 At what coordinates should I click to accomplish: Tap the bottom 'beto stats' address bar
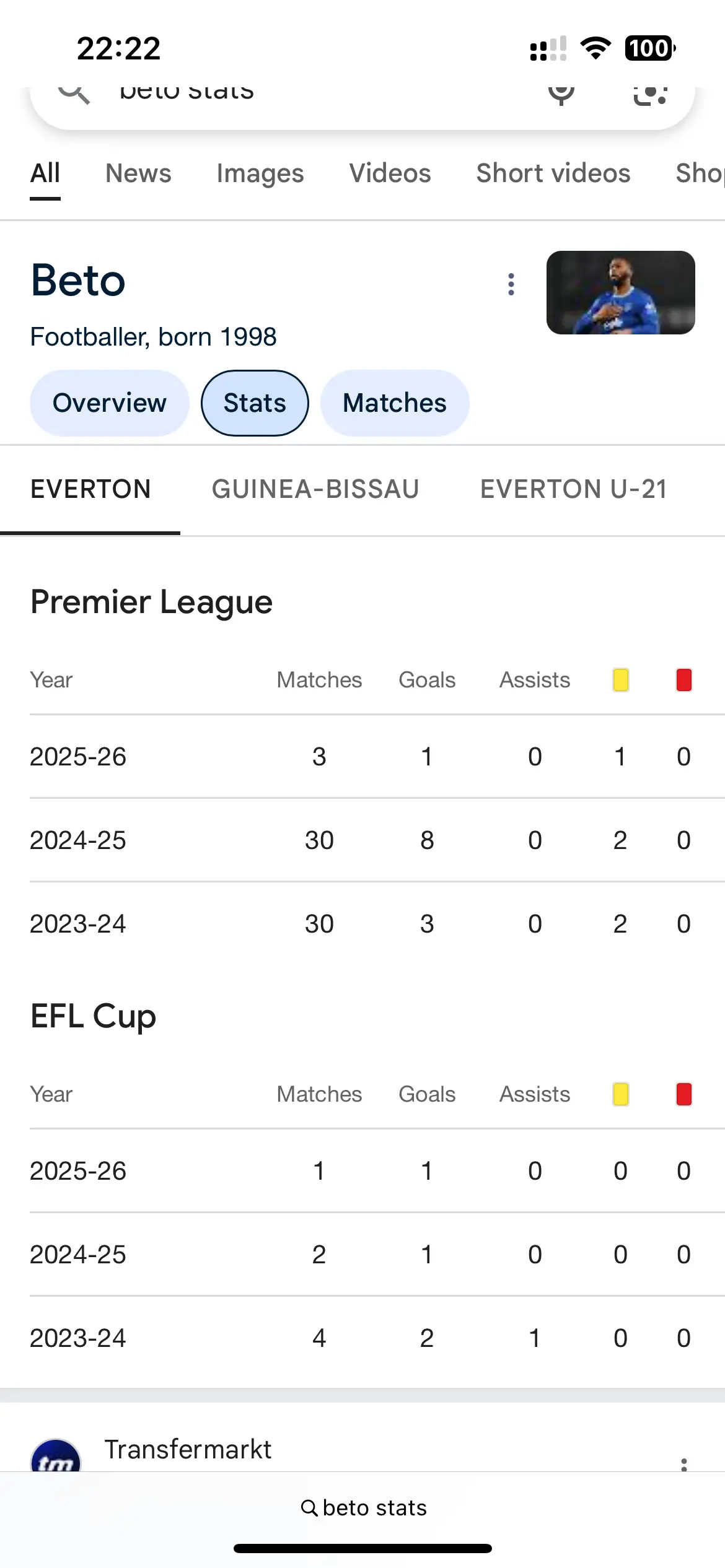tap(363, 1508)
